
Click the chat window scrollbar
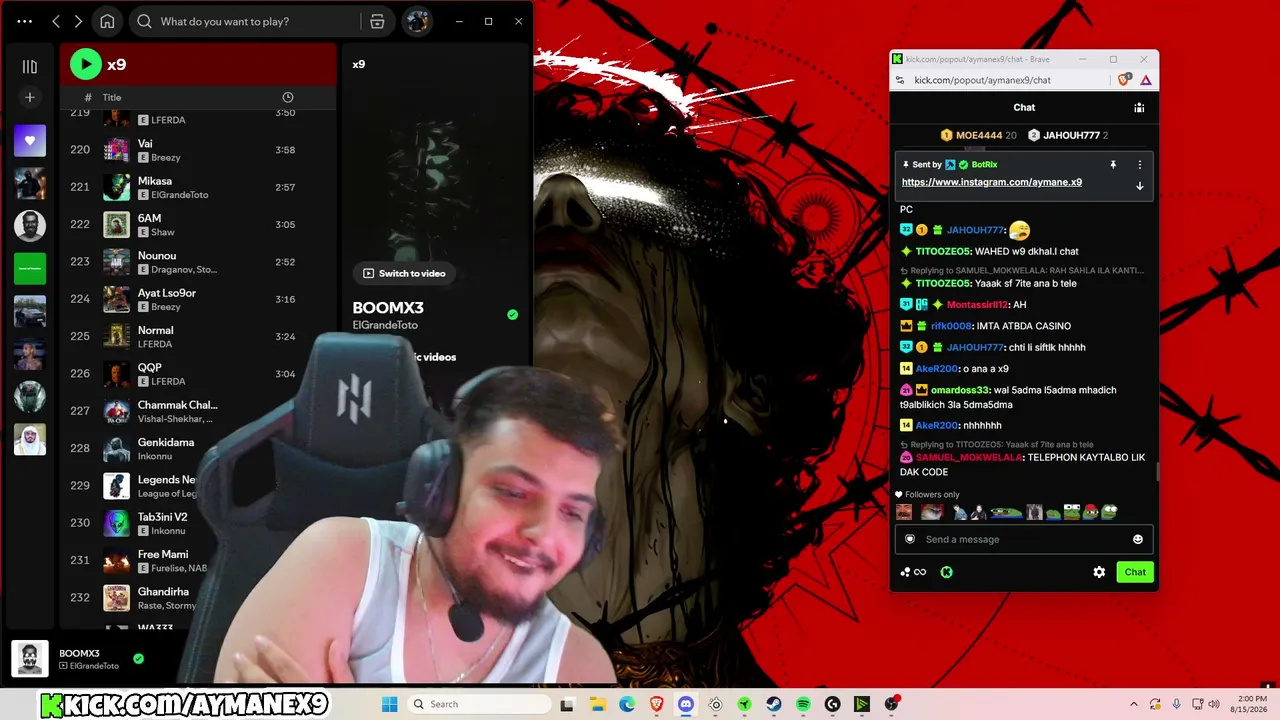click(x=1156, y=471)
